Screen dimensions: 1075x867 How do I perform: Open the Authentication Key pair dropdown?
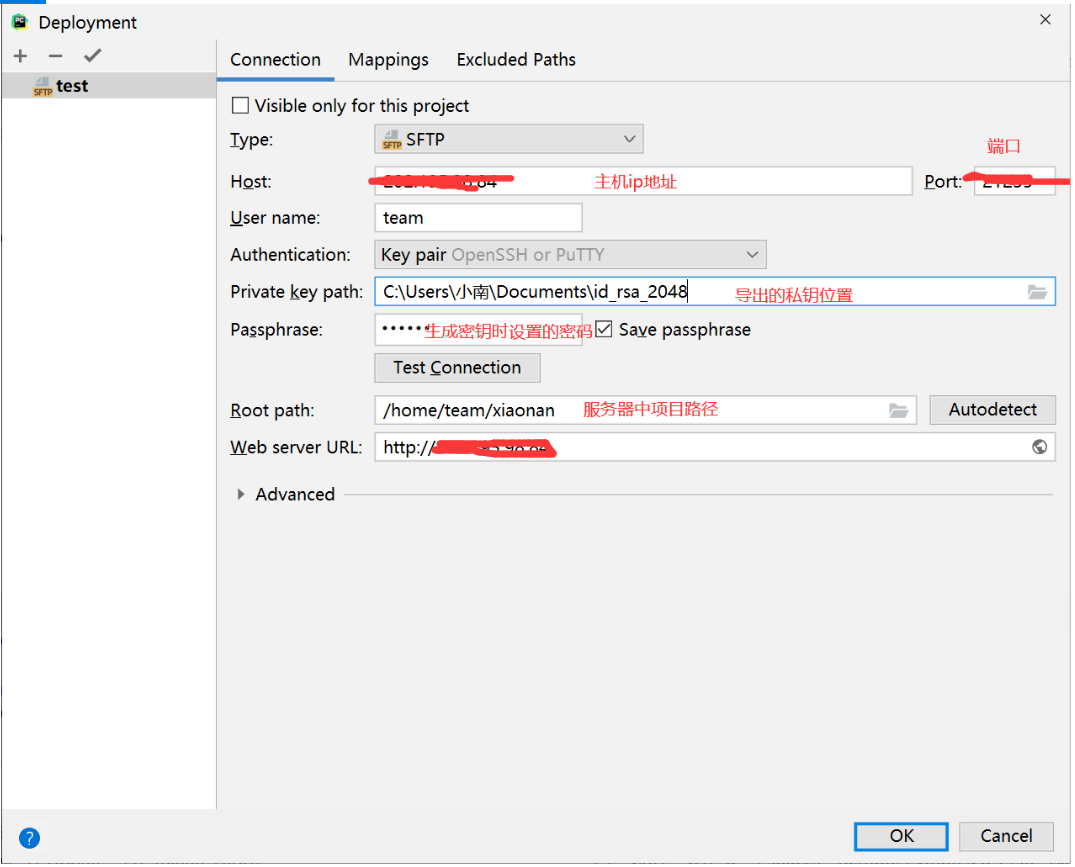tap(570, 255)
